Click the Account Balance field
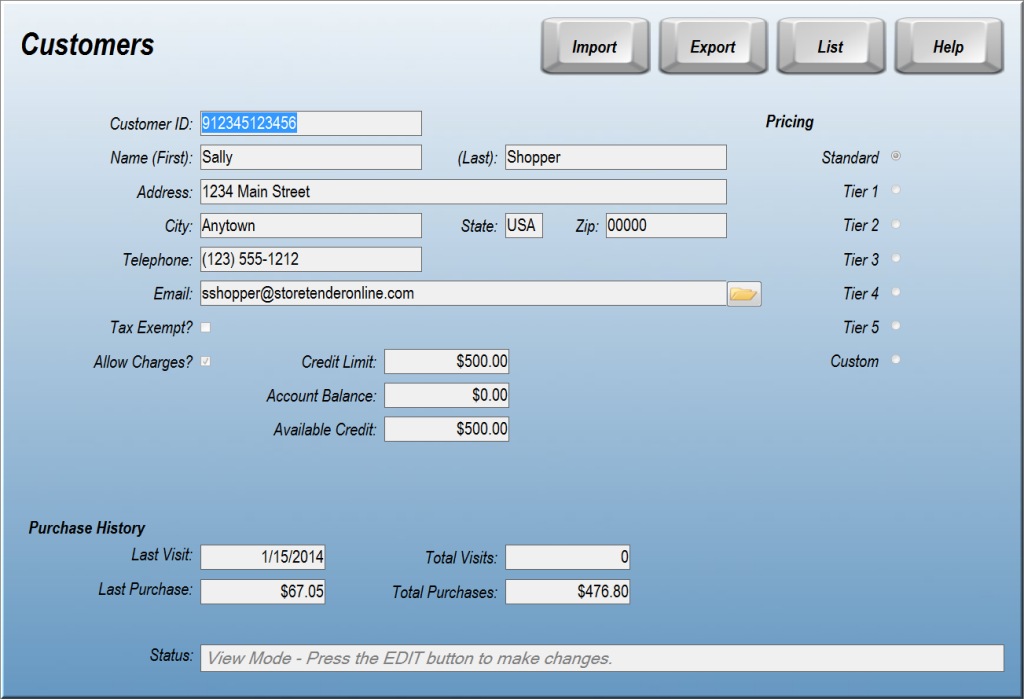The height and width of the screenshot is (699, 1024). tap(447, 395)
